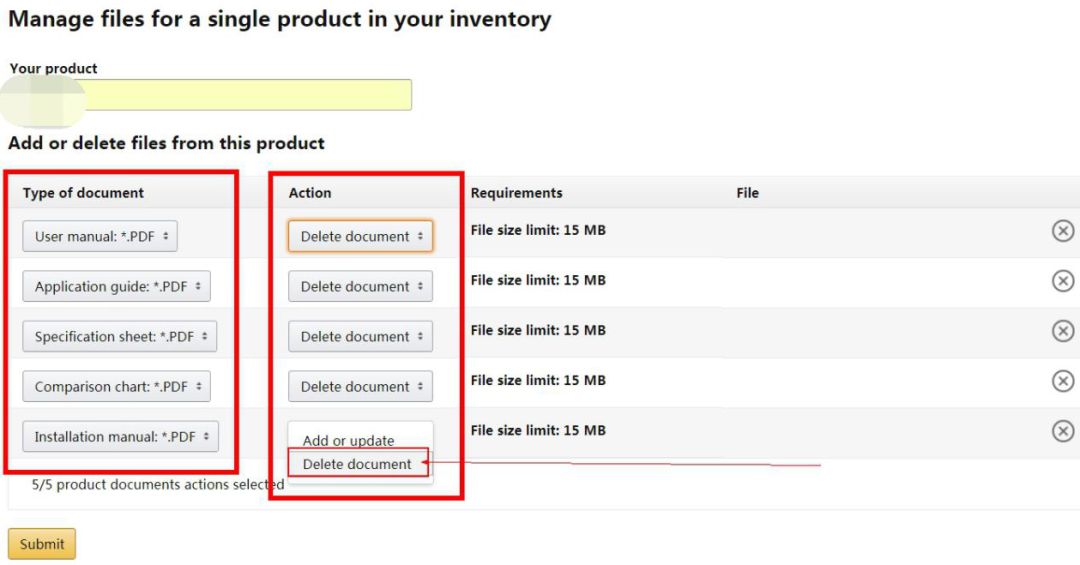Screen dimensions: 1080x565
Task: Remove the Installation manual row with X icon
Action: [1063, 431]
